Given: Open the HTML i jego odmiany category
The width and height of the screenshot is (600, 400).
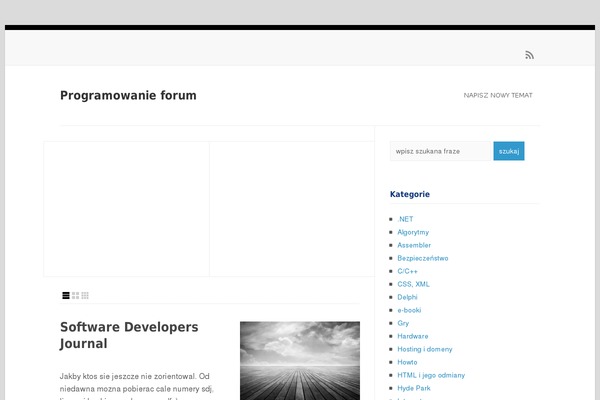Looking at the screenshot, I should 431,376.
